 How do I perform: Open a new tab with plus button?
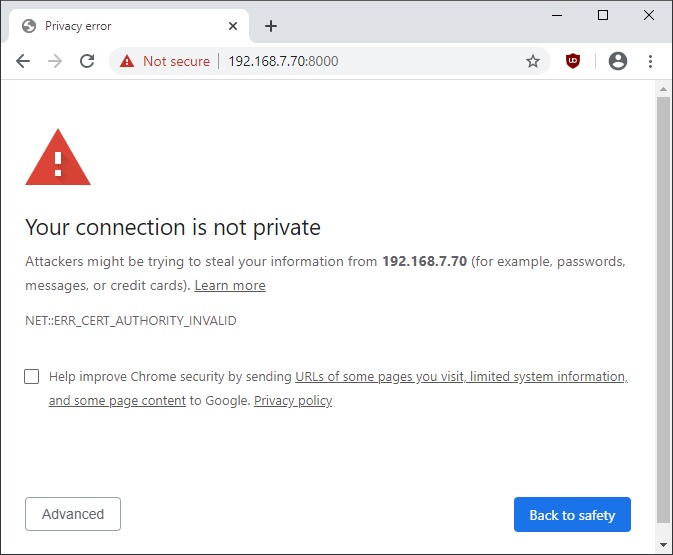(x=270, y=26)
